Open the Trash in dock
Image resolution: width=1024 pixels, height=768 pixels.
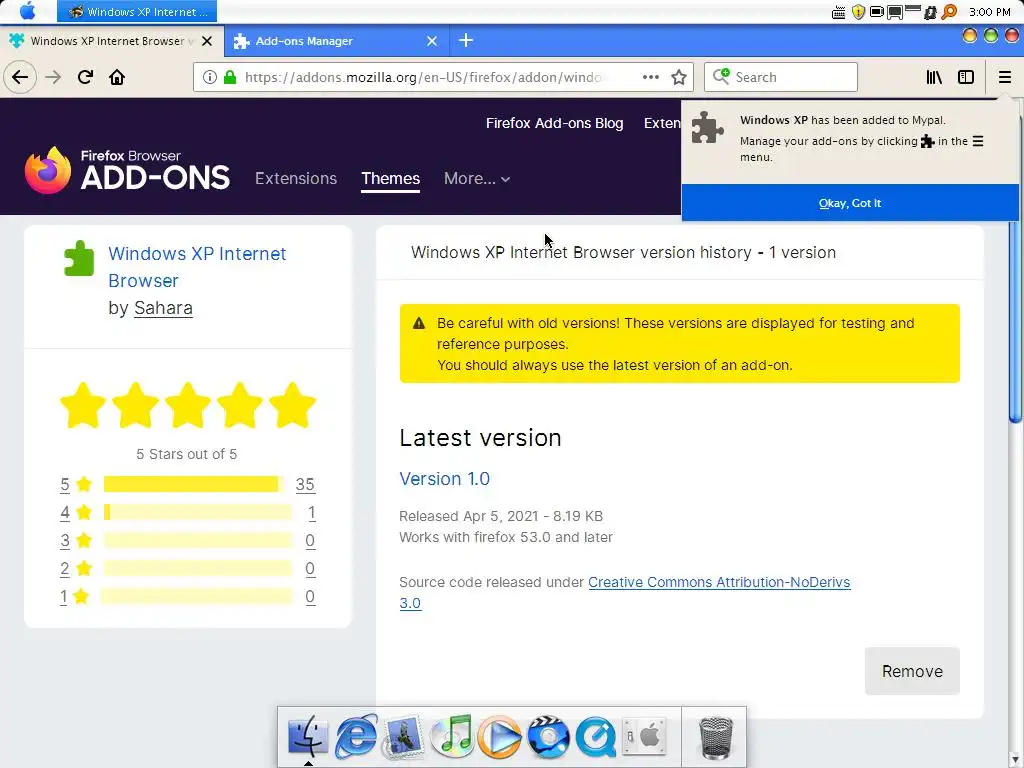coord(716,737)
